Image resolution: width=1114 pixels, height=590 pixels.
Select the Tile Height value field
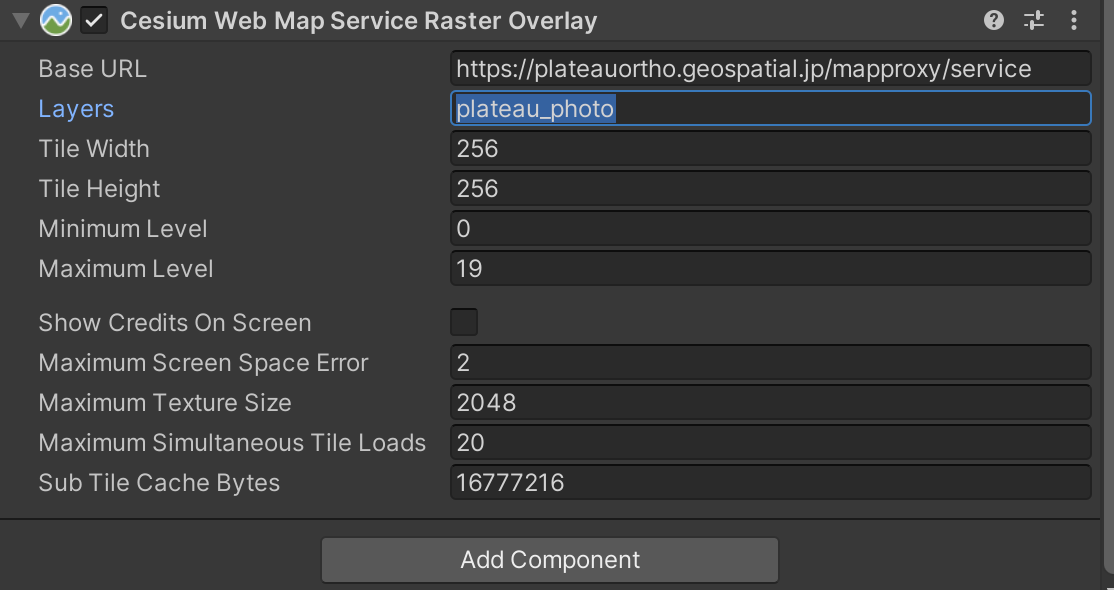tap(771, 188)
